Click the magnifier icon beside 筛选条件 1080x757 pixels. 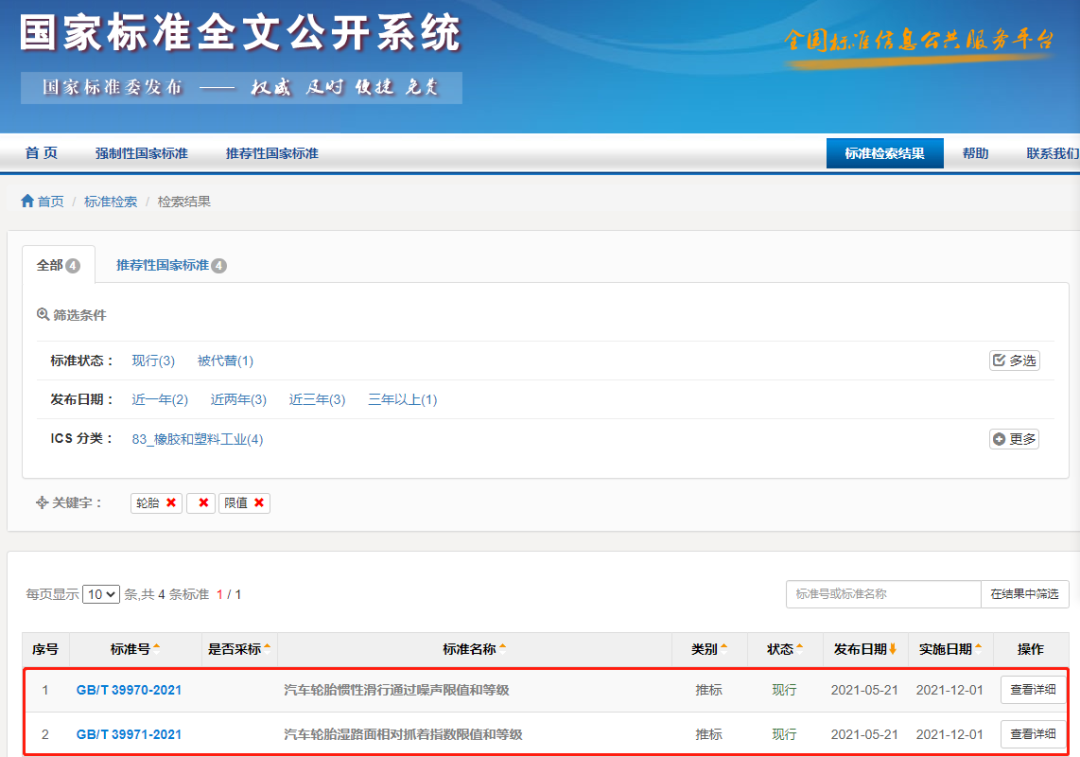click(43, 315)
